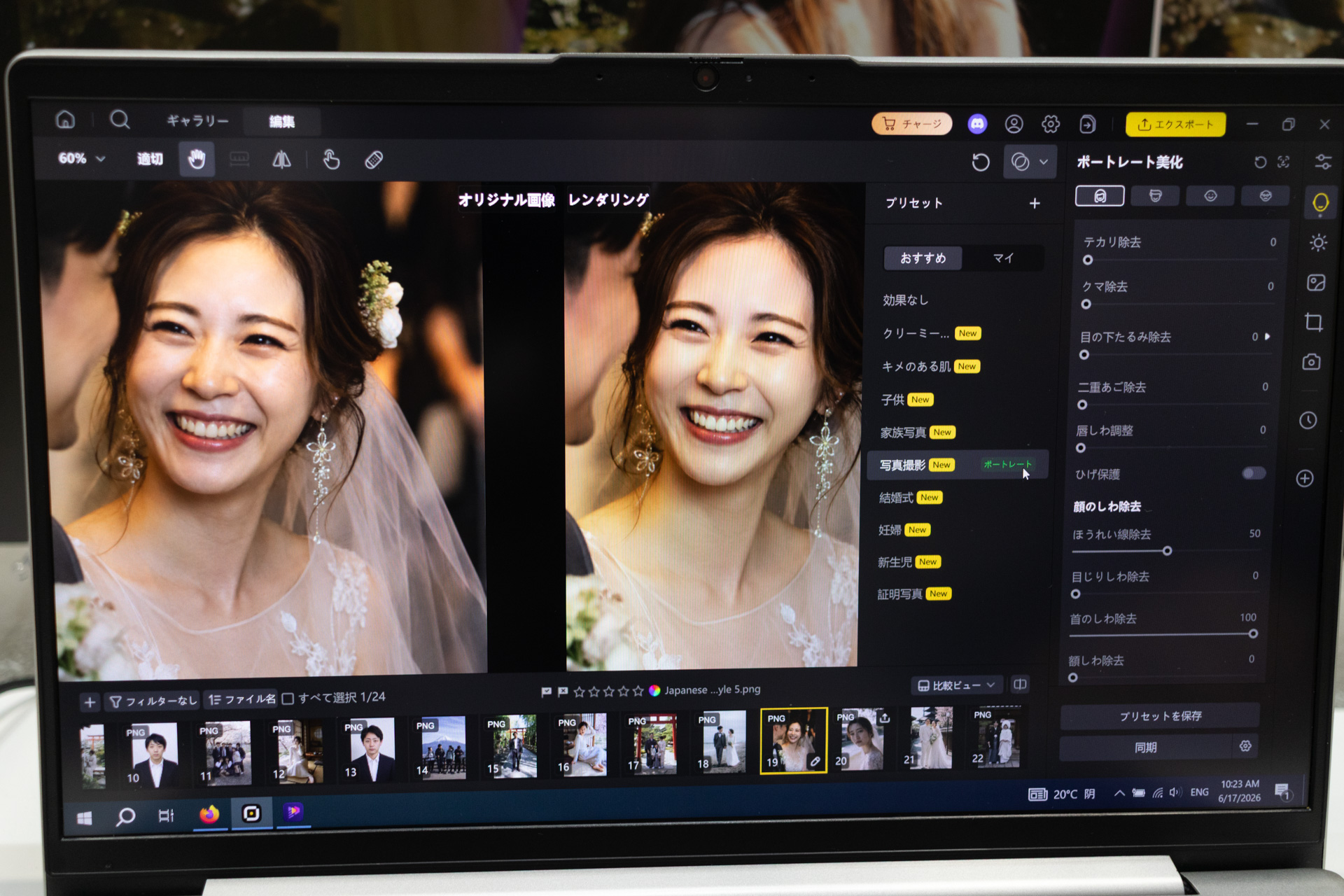Click the エクスポート button
Screen dimensions: 1344x896
1176,125
